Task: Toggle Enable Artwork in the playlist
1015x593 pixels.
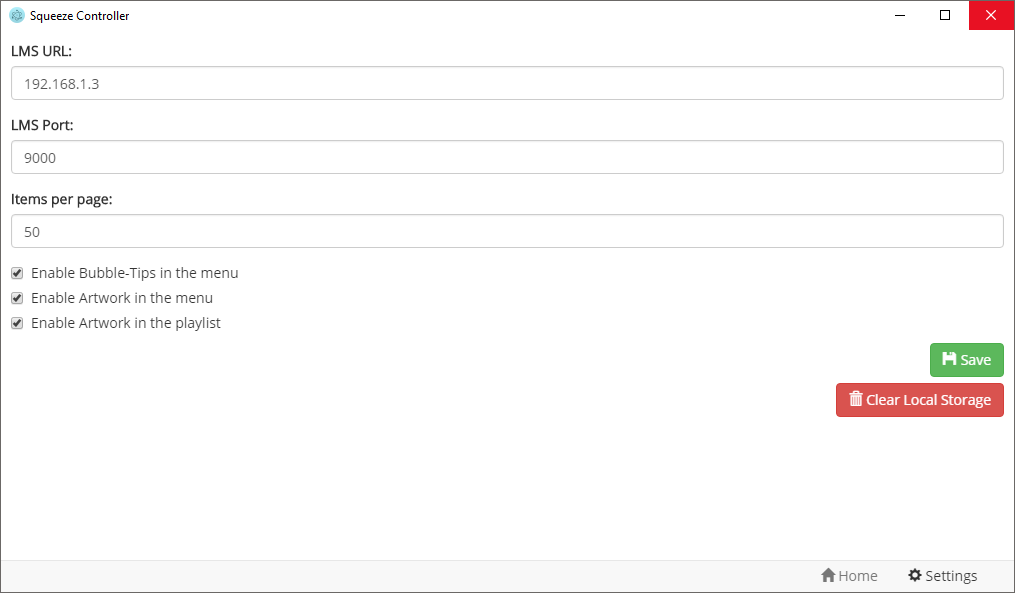Action: pyautogui.click(x=17, y=323)
